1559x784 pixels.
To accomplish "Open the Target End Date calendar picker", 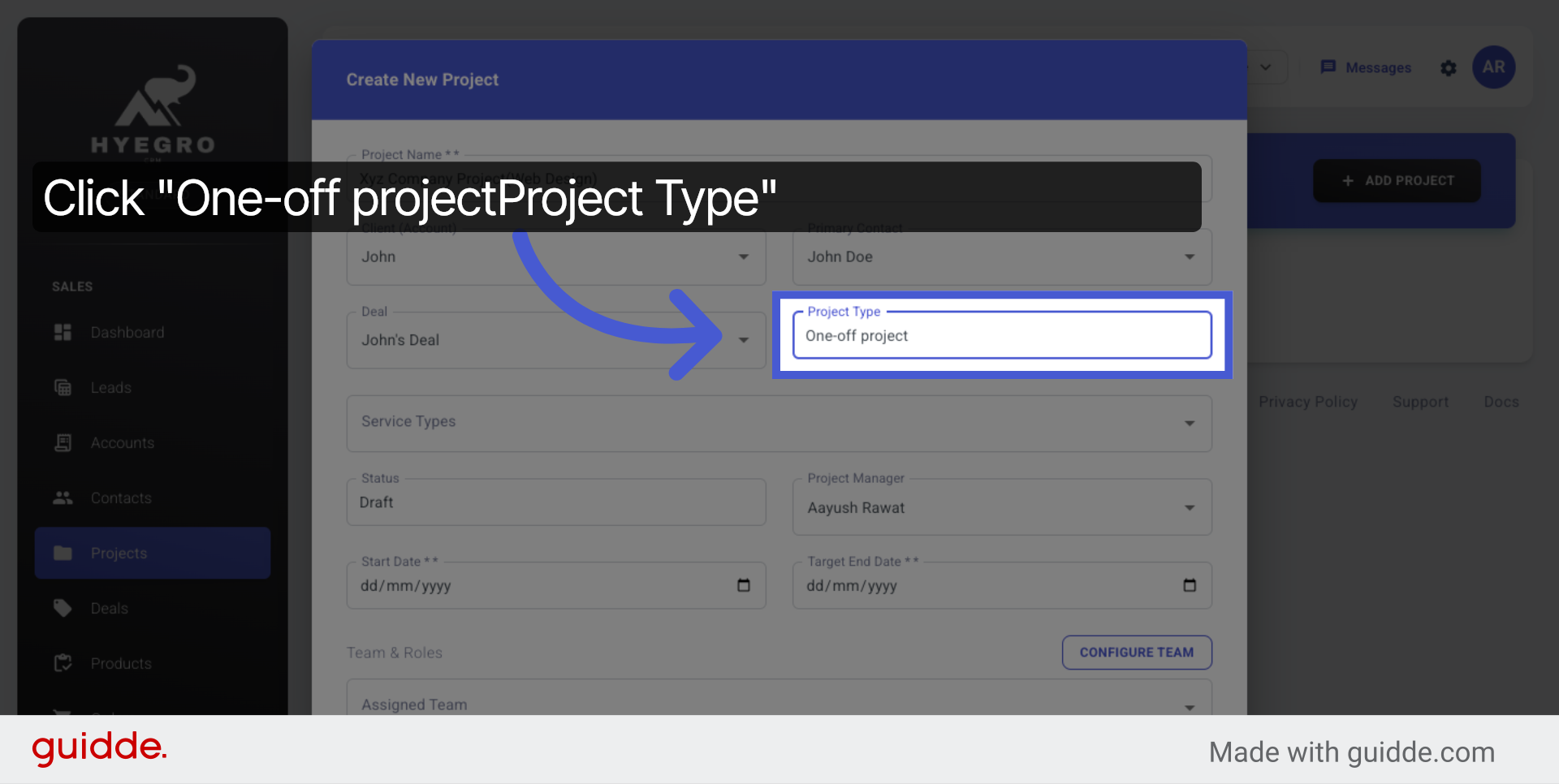I will point(1189,585).
